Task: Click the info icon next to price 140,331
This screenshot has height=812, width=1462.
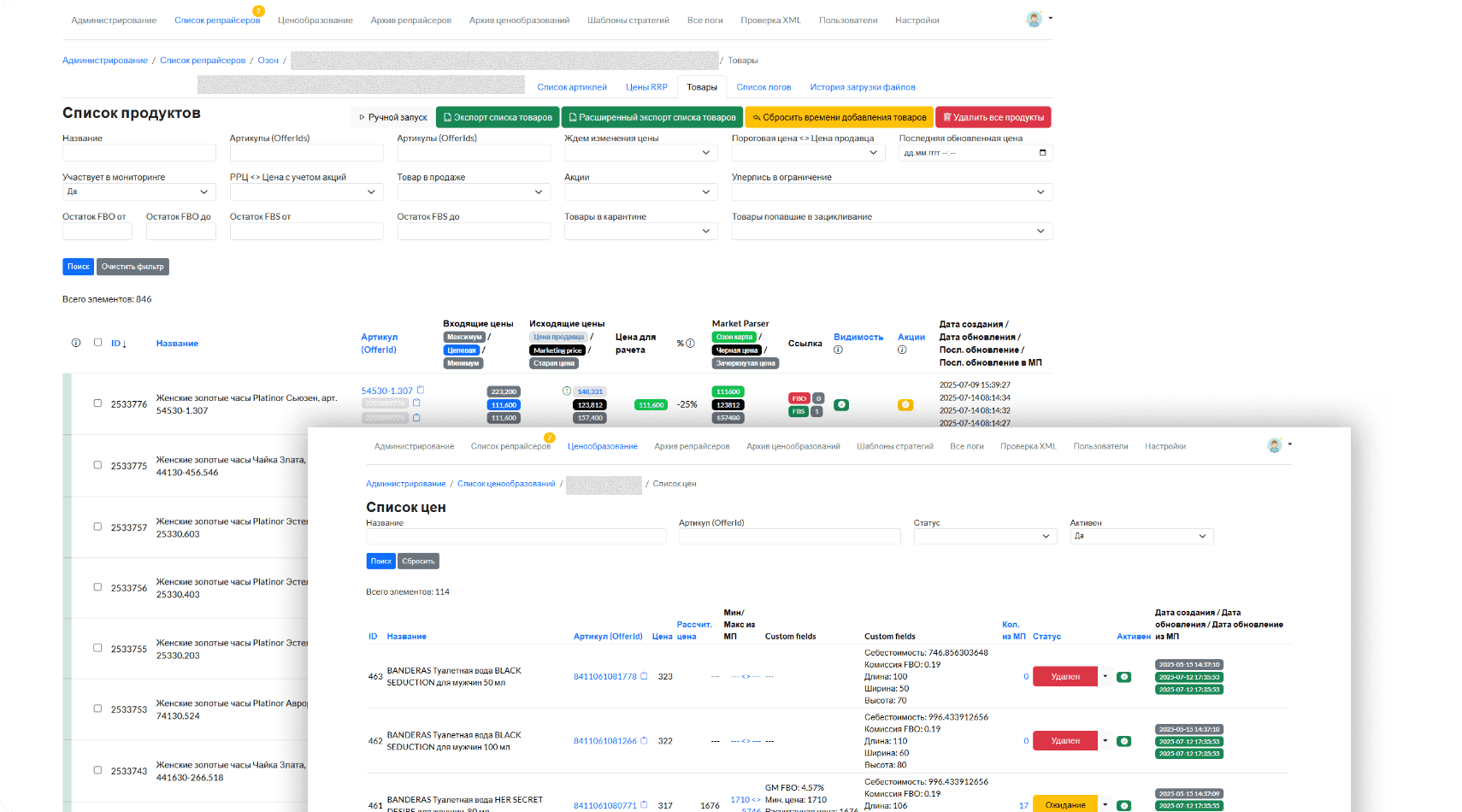Action: coord(567,391)
